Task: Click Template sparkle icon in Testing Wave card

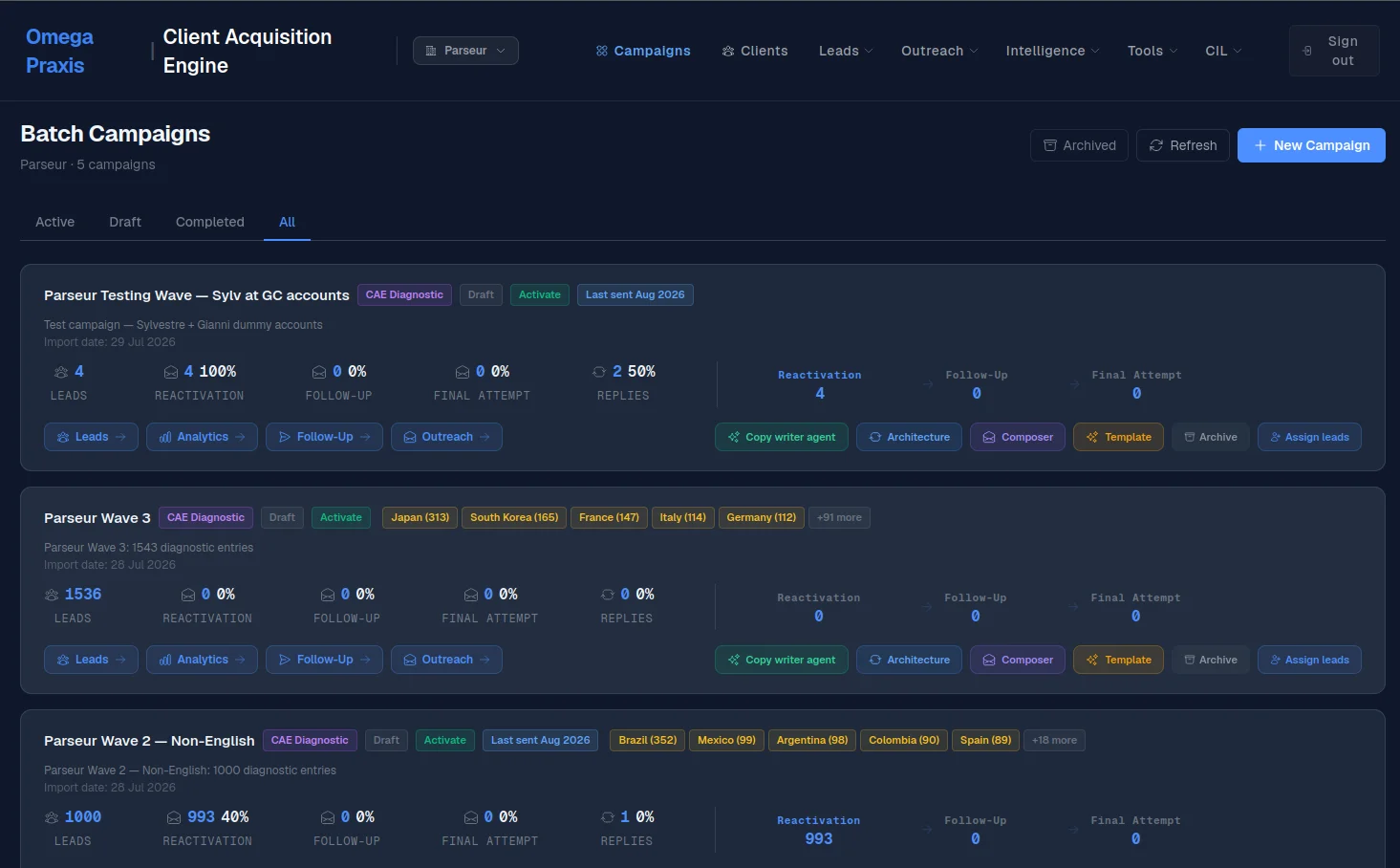Action: pyautogui.click(x=1092, y=437)
